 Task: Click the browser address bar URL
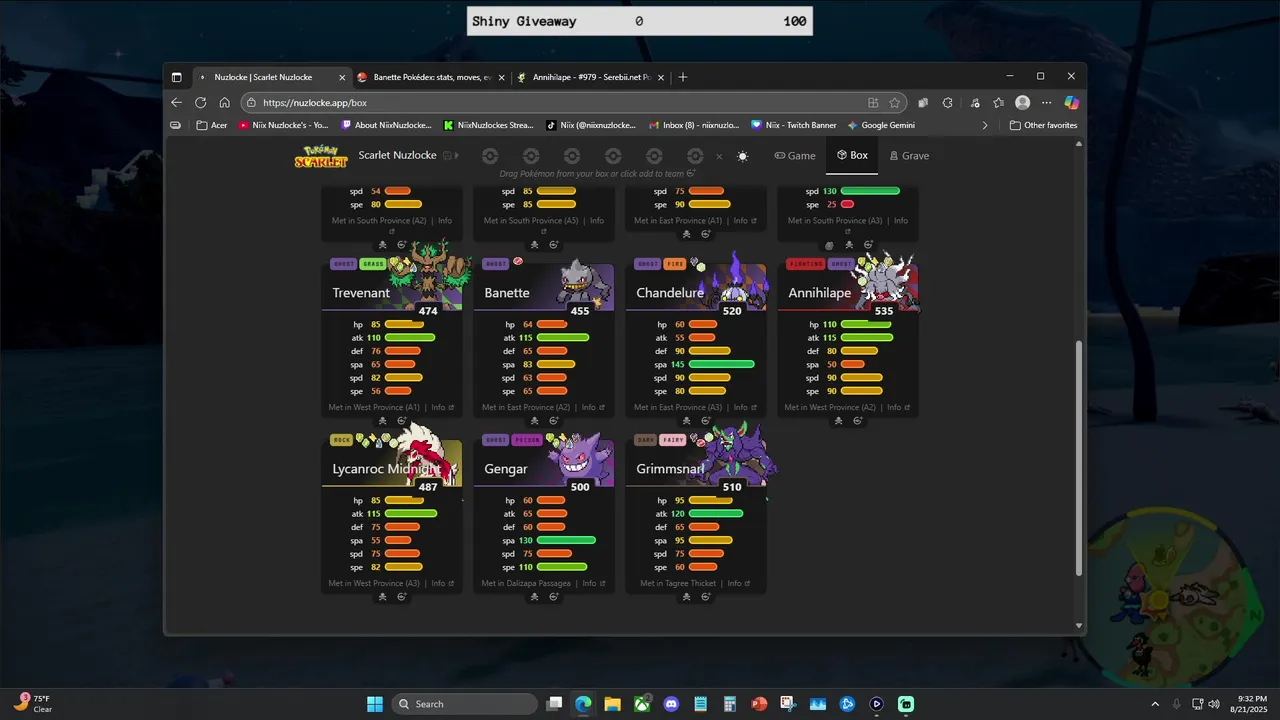[x=315, y=102]
